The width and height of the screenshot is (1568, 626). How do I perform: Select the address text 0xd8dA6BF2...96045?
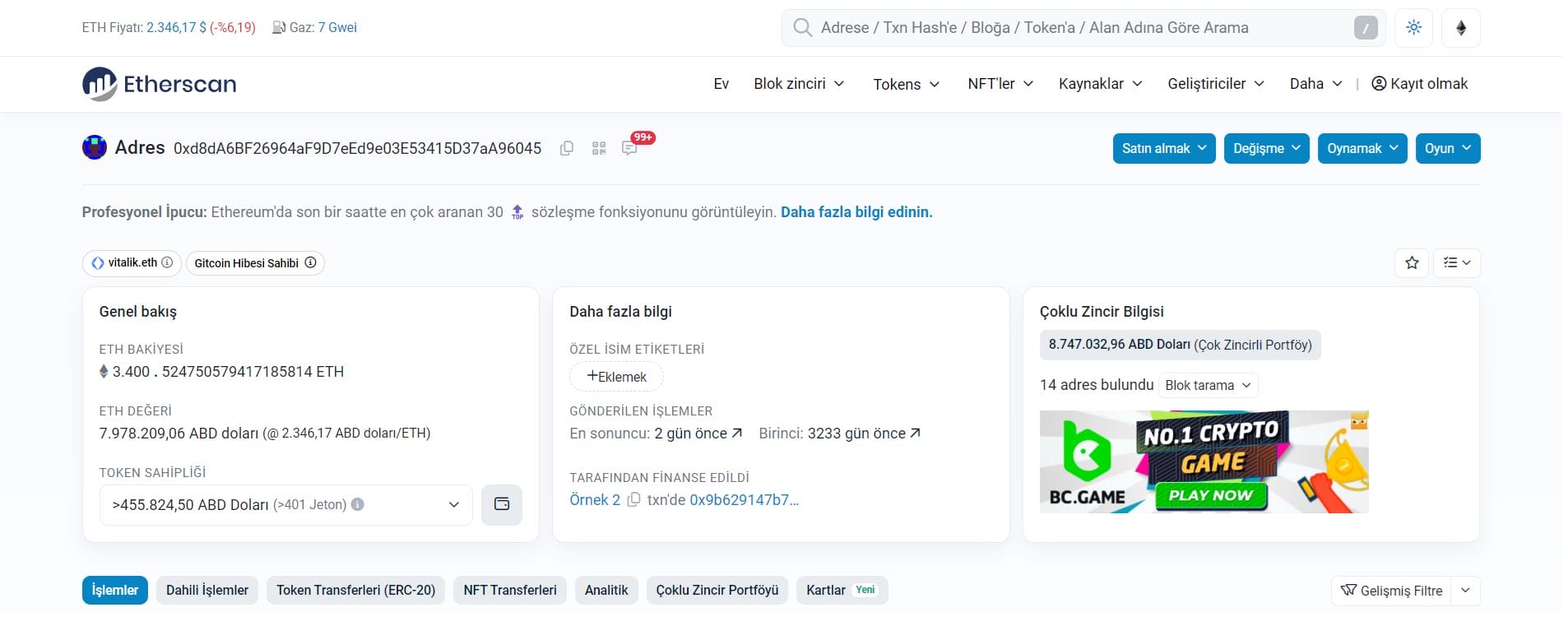coord(357,148)
